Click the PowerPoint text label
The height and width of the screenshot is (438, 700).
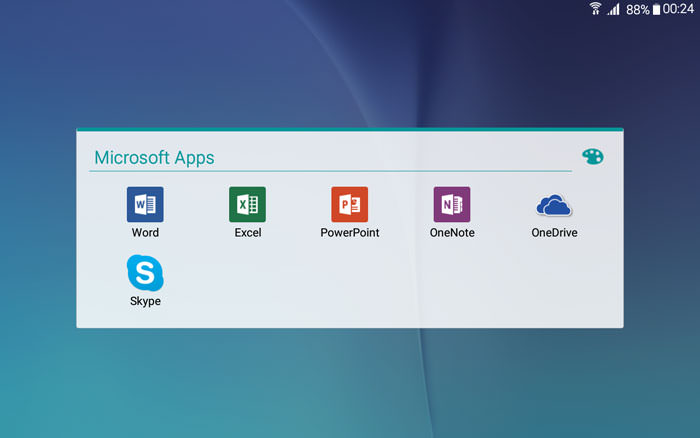click(x=349, y=233)
